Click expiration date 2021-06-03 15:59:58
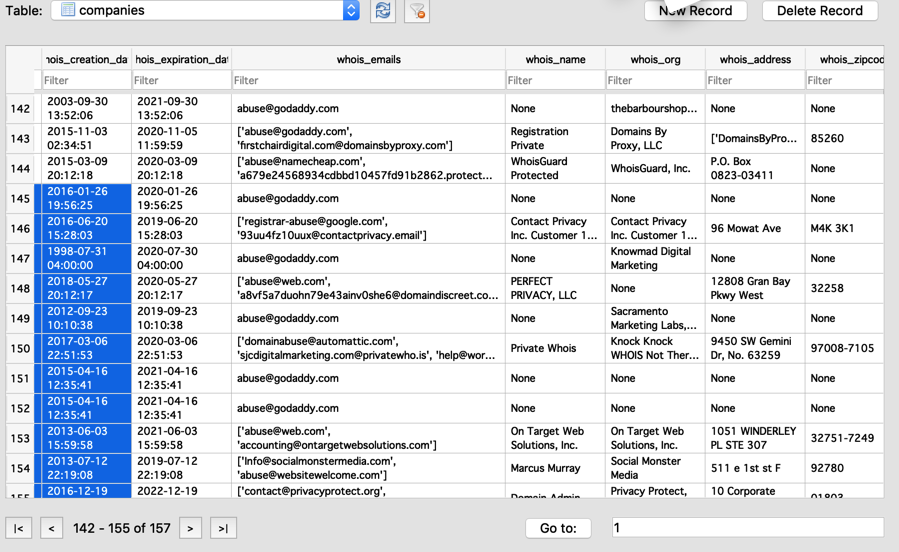899x552 pixels. 181,438
